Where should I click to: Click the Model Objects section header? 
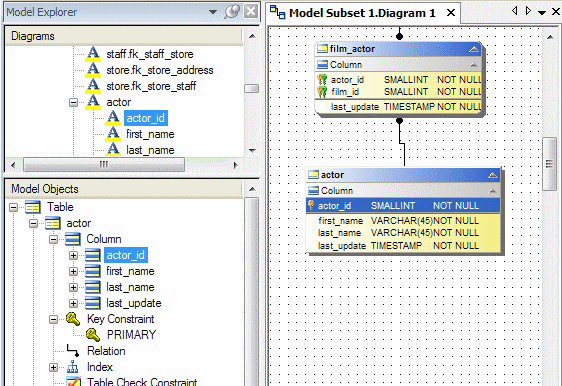point(124,189)
